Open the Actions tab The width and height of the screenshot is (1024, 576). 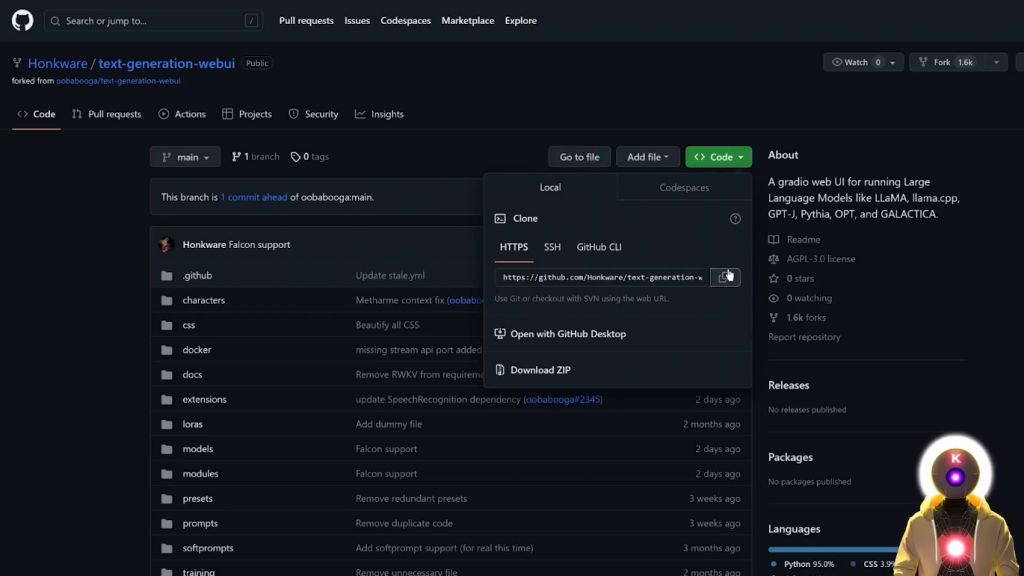click(x=182, y=114)
